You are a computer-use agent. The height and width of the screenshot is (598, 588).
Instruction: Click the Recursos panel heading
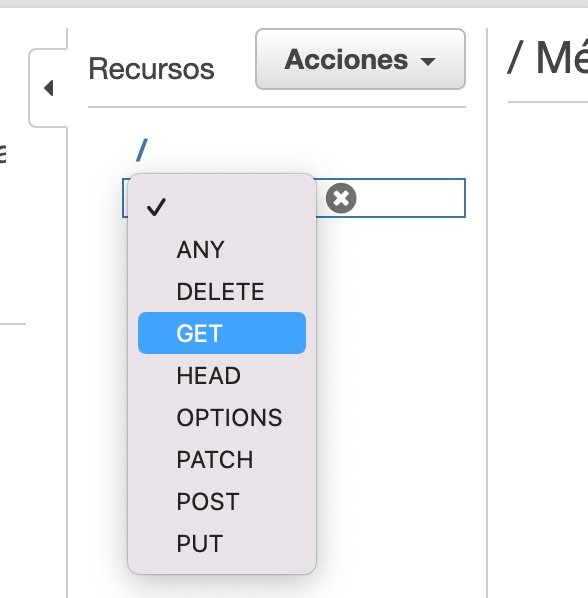151,69
